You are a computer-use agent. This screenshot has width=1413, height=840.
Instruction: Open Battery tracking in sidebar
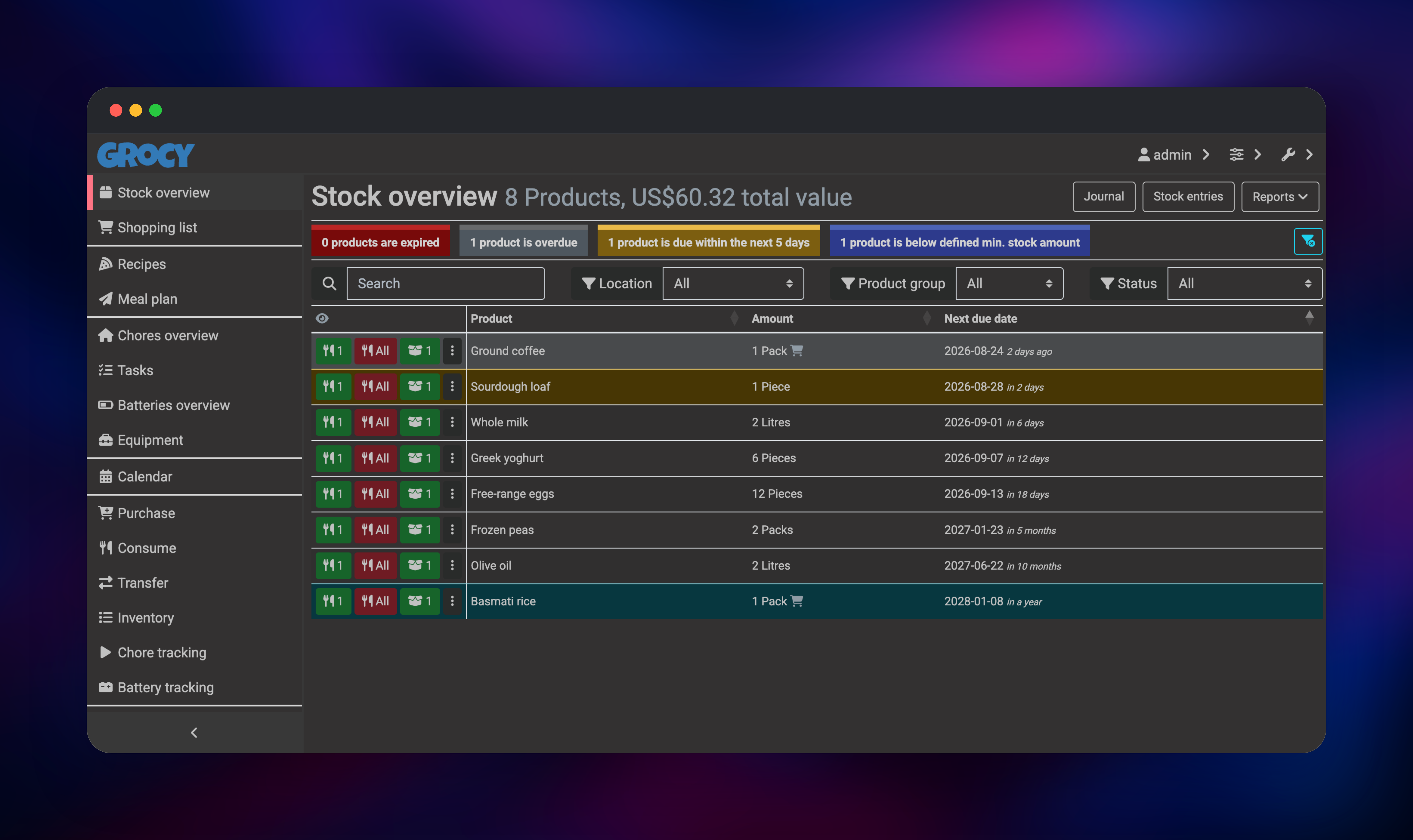[x=194, y=688]
